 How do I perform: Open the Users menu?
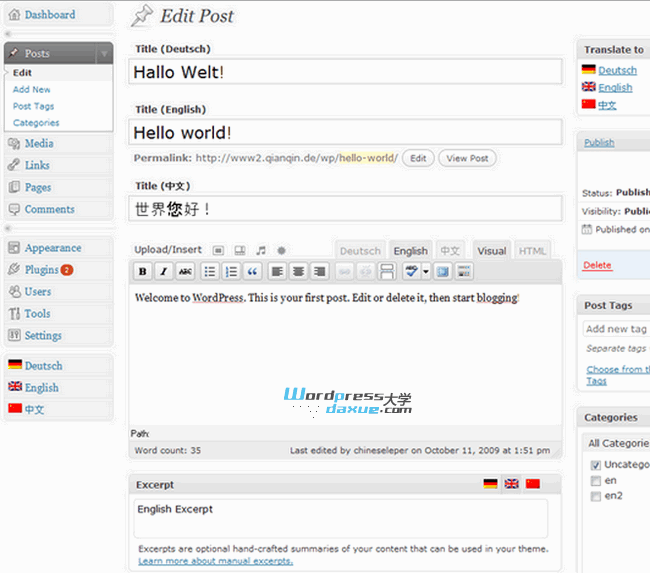coord(38,291)
